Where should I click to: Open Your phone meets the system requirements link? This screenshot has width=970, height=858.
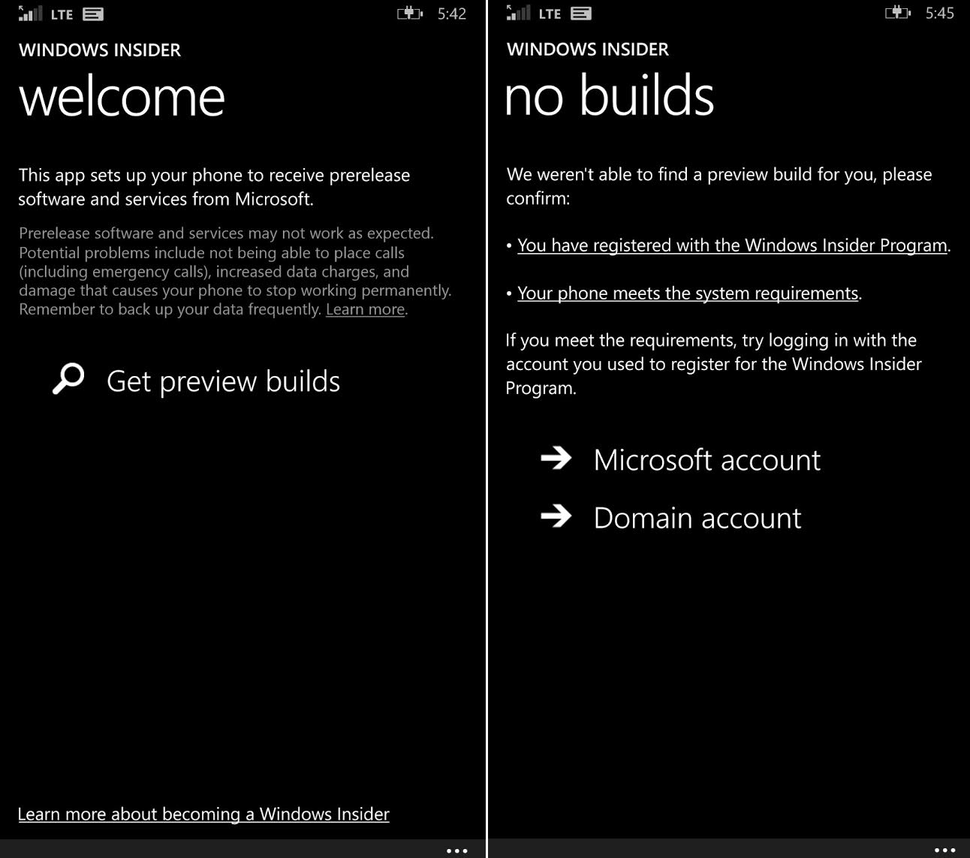coord(687,293)
